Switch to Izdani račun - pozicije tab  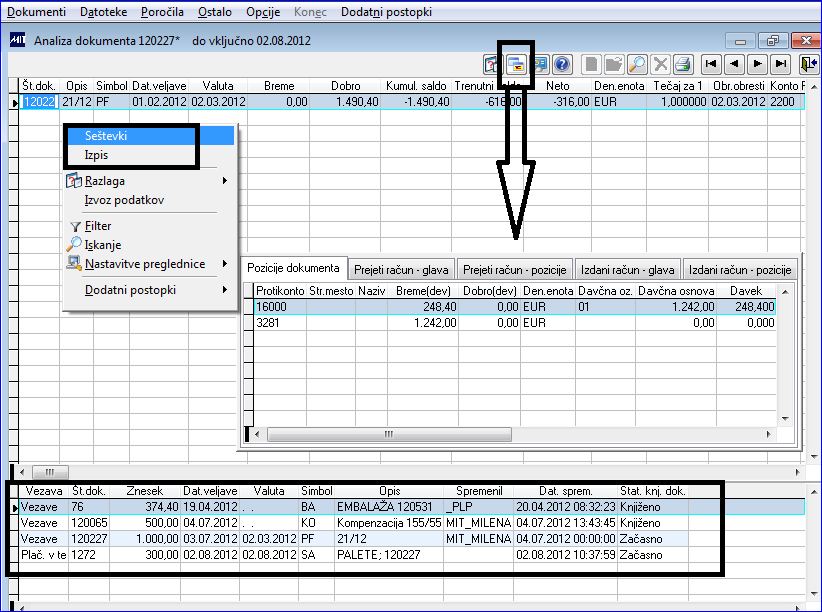click(740, 270)
